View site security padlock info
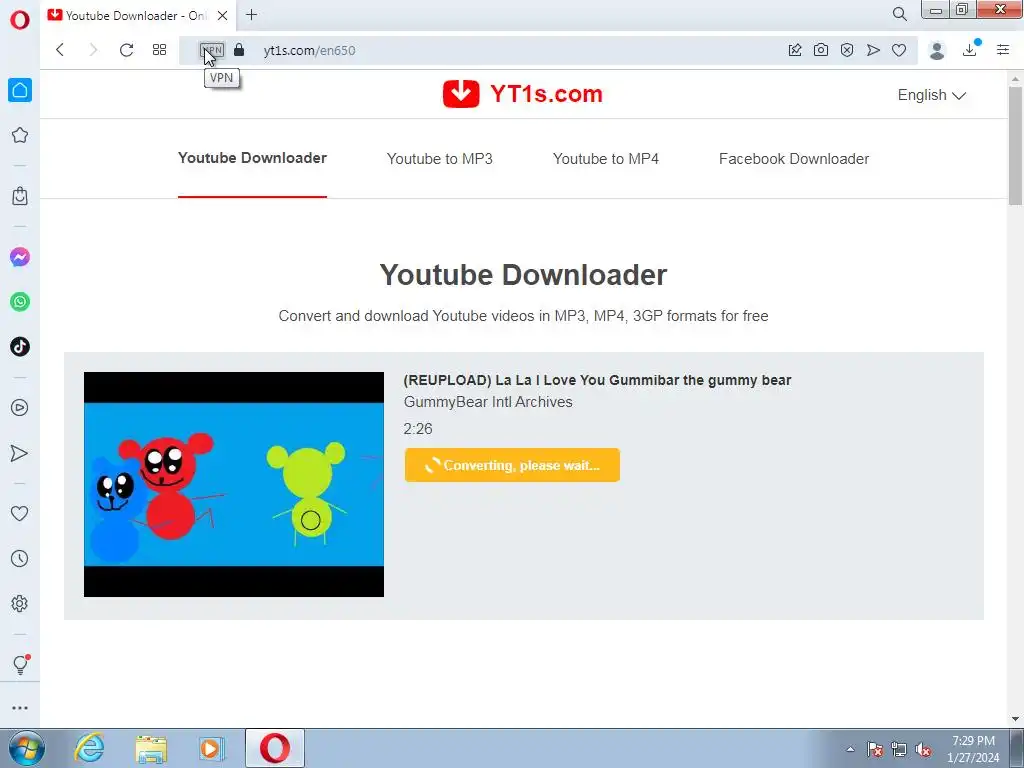 [239, 50]
